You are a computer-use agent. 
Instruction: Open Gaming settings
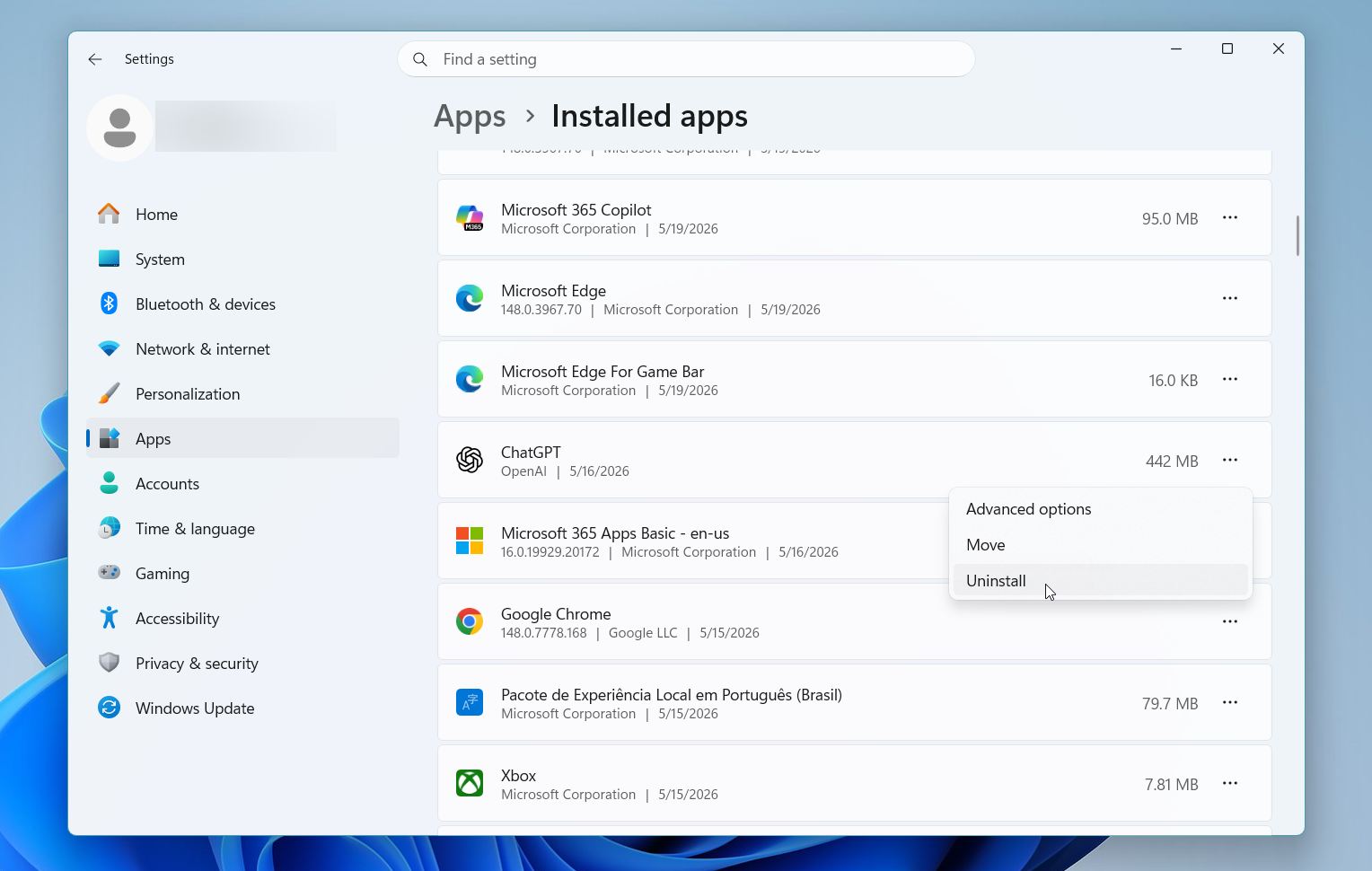pos(242,573)
